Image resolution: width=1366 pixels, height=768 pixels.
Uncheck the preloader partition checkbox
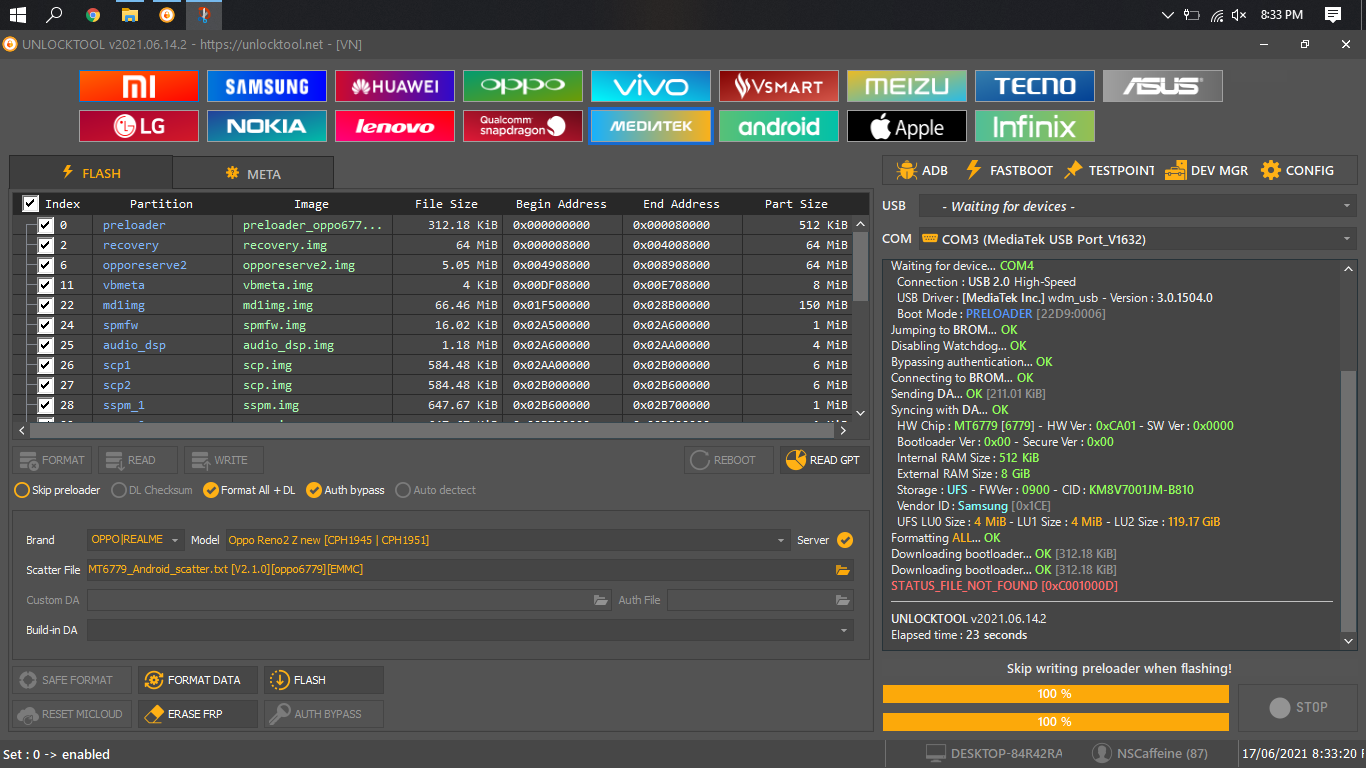(x=45, y=225)
